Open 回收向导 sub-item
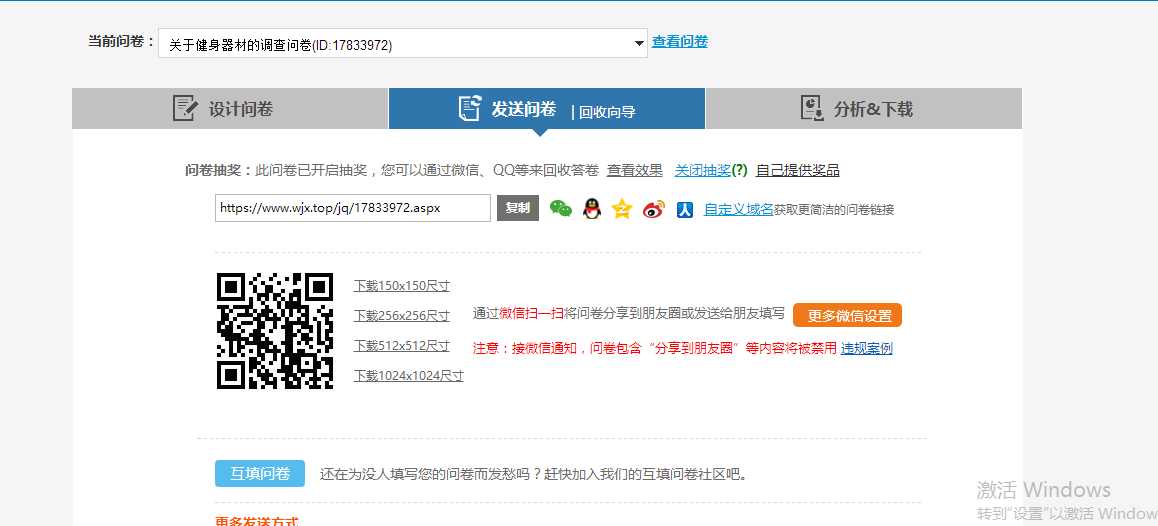 pyautogui.click(x=607, y=112)
